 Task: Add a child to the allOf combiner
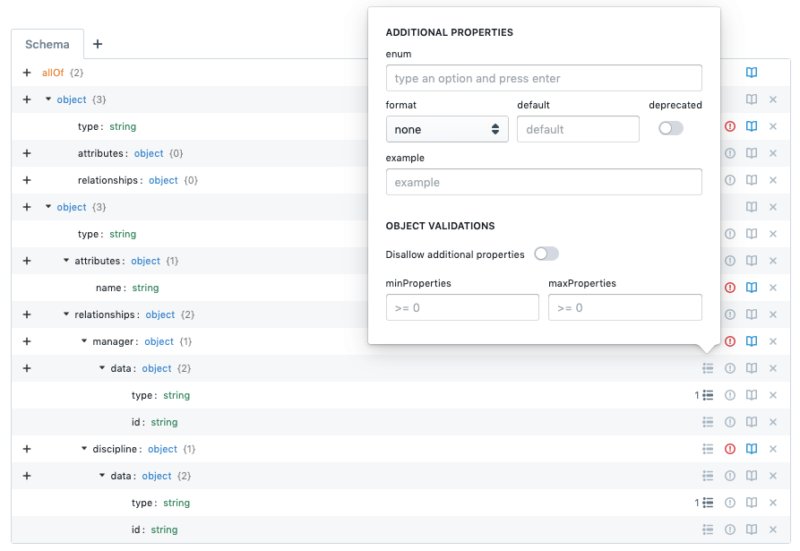pyautogui.click(x=27, y=72)
